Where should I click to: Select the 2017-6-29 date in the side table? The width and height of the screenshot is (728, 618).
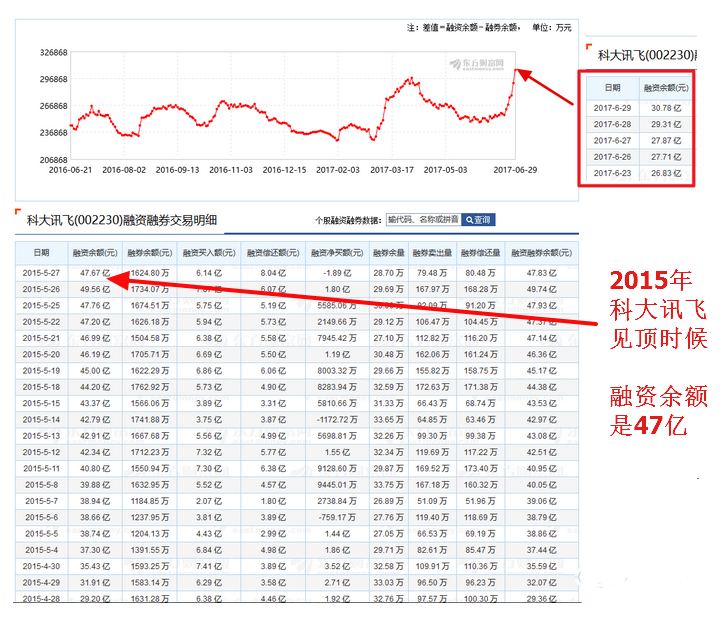pyautogui.click(x=612, y=108)
